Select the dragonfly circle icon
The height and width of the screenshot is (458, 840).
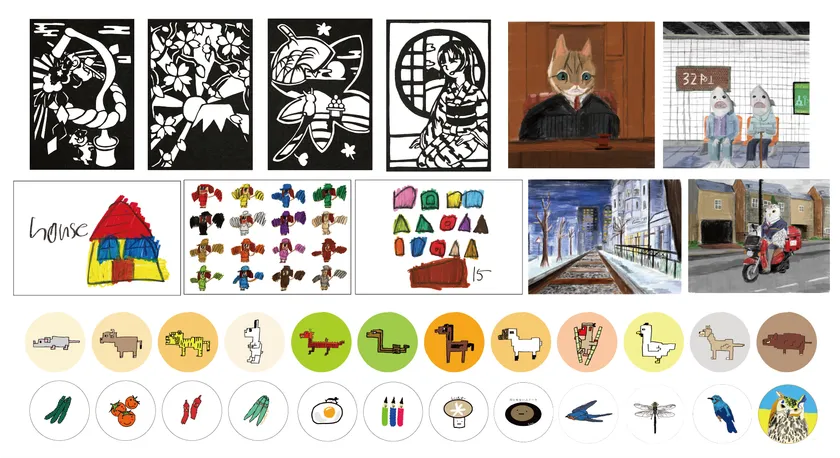coord(654,413)
